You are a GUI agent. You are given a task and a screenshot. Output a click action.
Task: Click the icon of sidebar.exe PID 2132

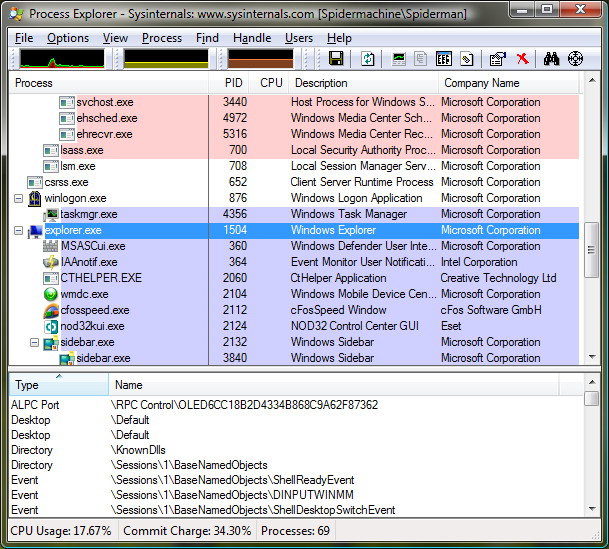pos(51,342)
